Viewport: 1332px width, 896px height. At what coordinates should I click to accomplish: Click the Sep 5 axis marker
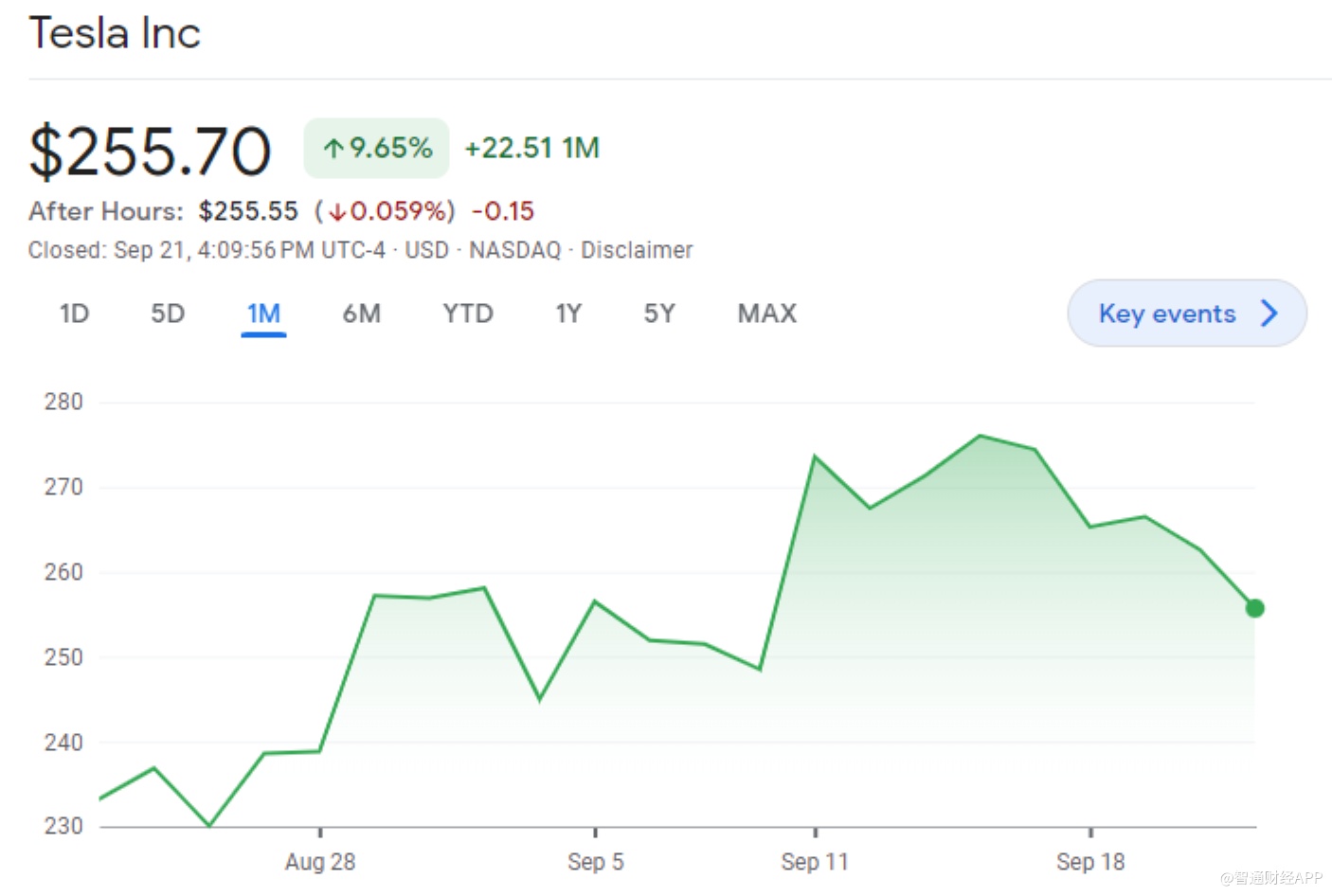(595, 861)
